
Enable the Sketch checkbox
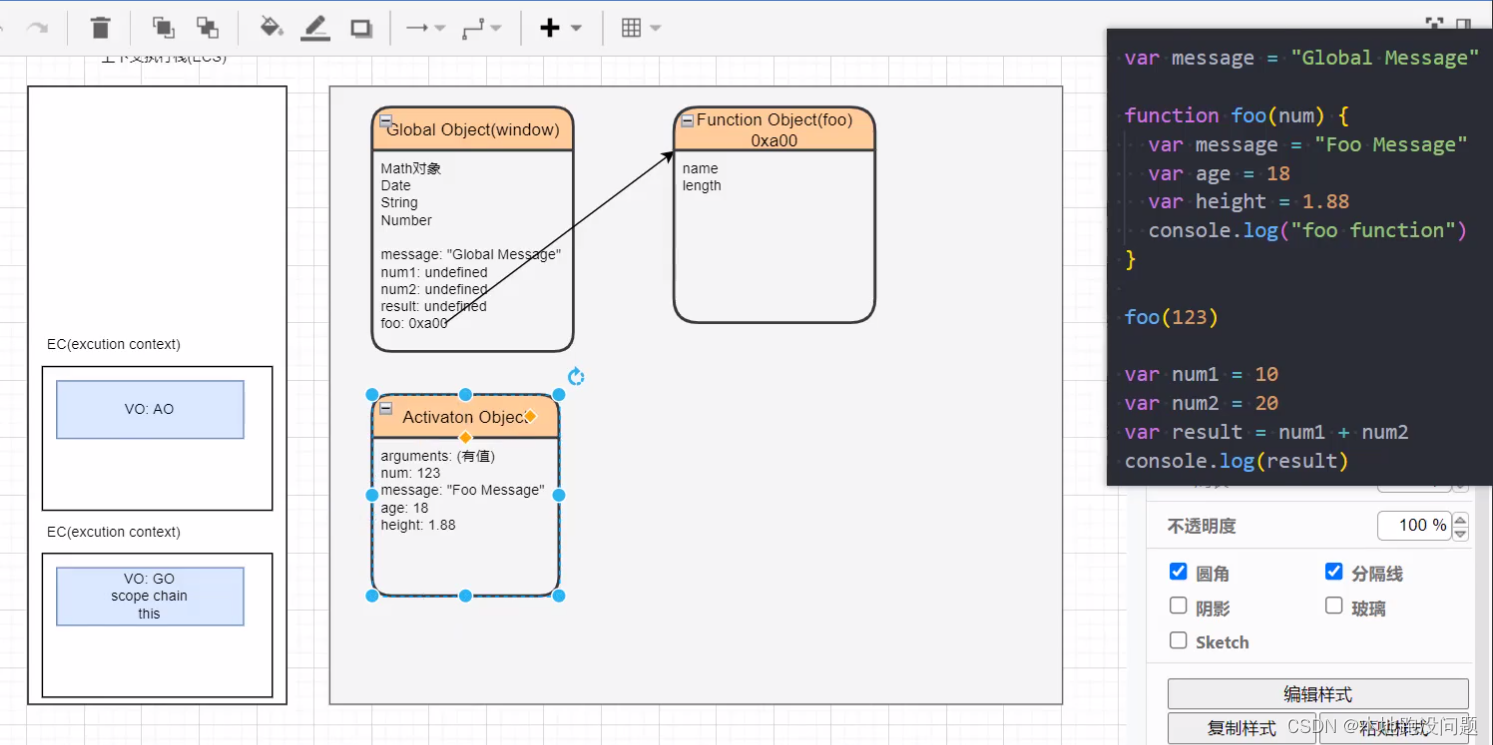coord(1178,640)
